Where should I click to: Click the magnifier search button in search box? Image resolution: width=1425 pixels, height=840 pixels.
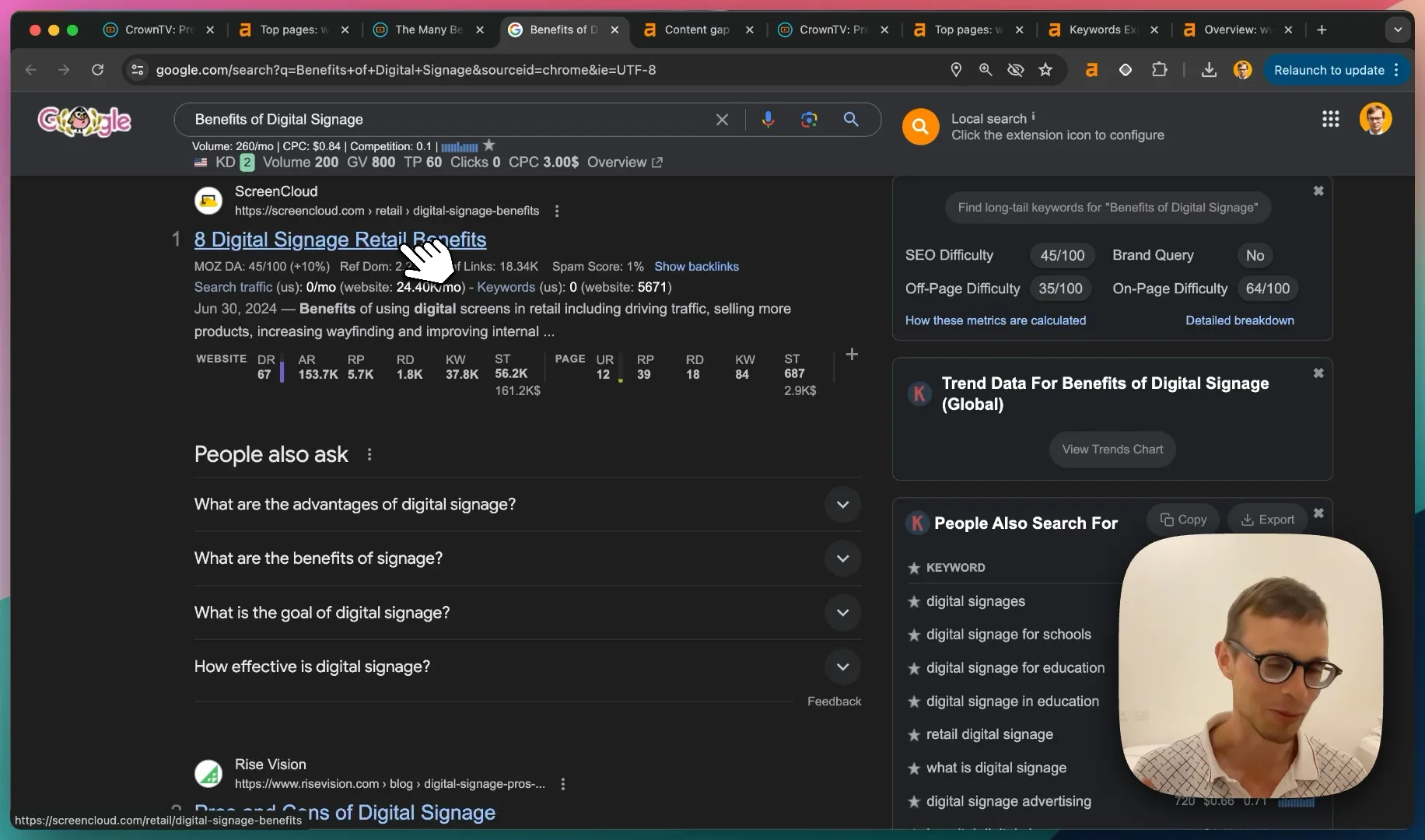[x=851, y=120]
